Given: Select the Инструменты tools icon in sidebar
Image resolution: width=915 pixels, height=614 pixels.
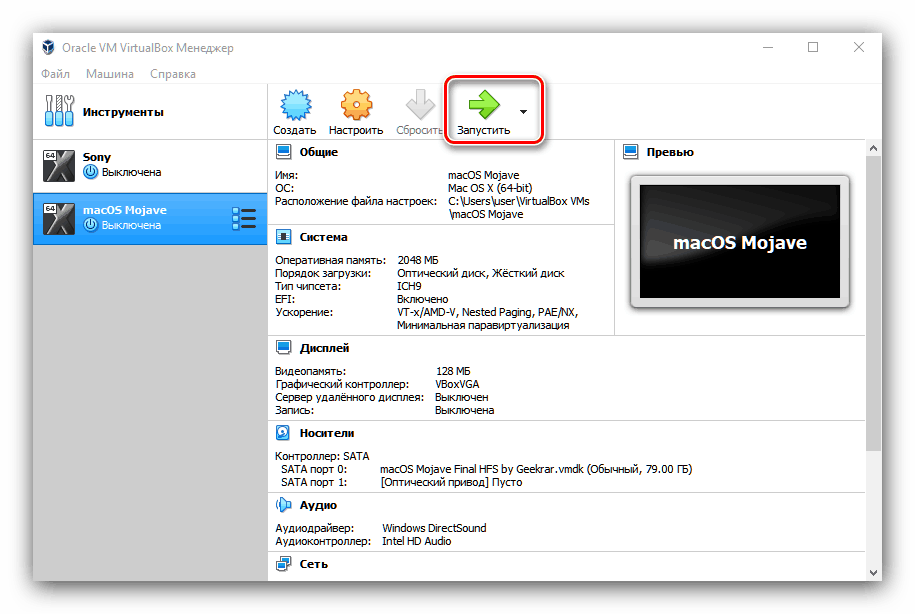Looking at the screenshot, I should (58, 110).
